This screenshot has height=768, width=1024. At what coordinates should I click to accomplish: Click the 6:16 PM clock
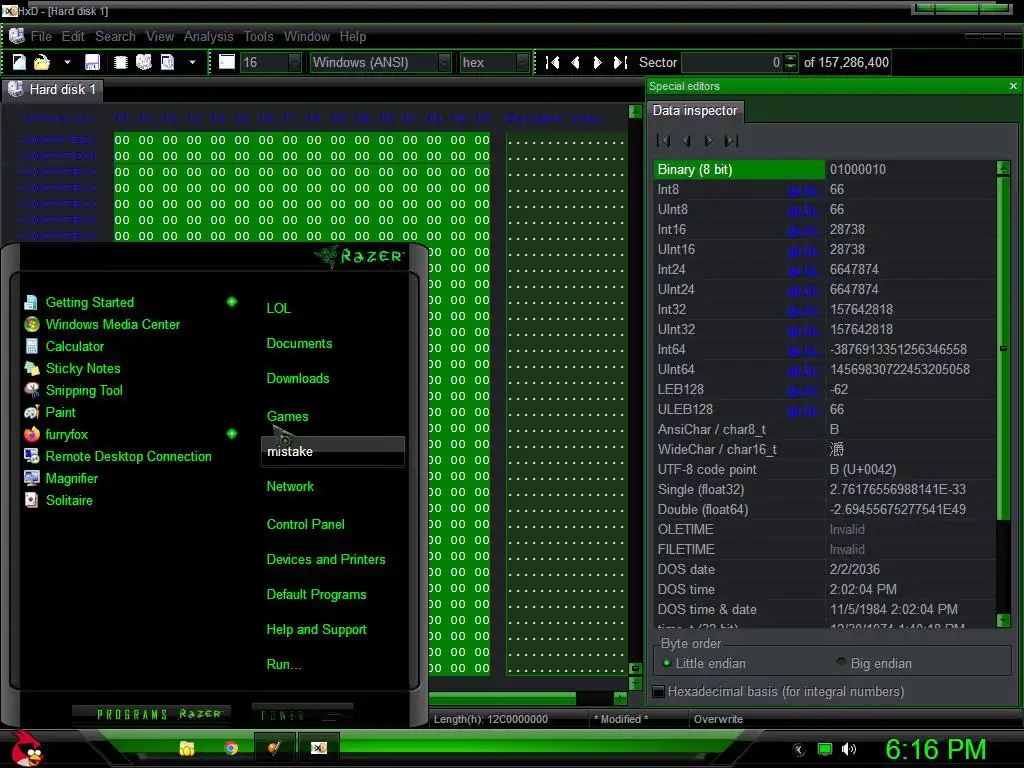click(x=935, y=750)
